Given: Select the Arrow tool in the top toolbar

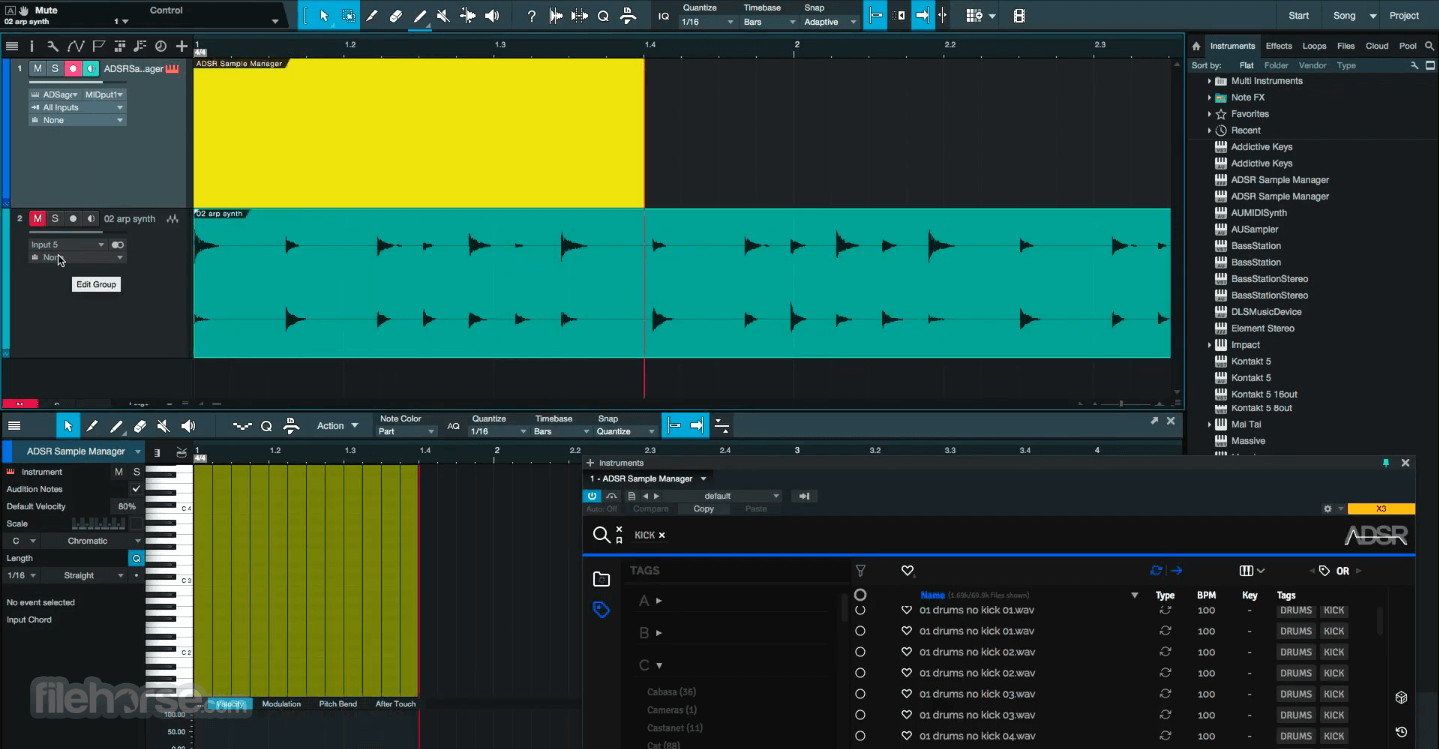Looking at the screenshot, I should coord(324,16).
